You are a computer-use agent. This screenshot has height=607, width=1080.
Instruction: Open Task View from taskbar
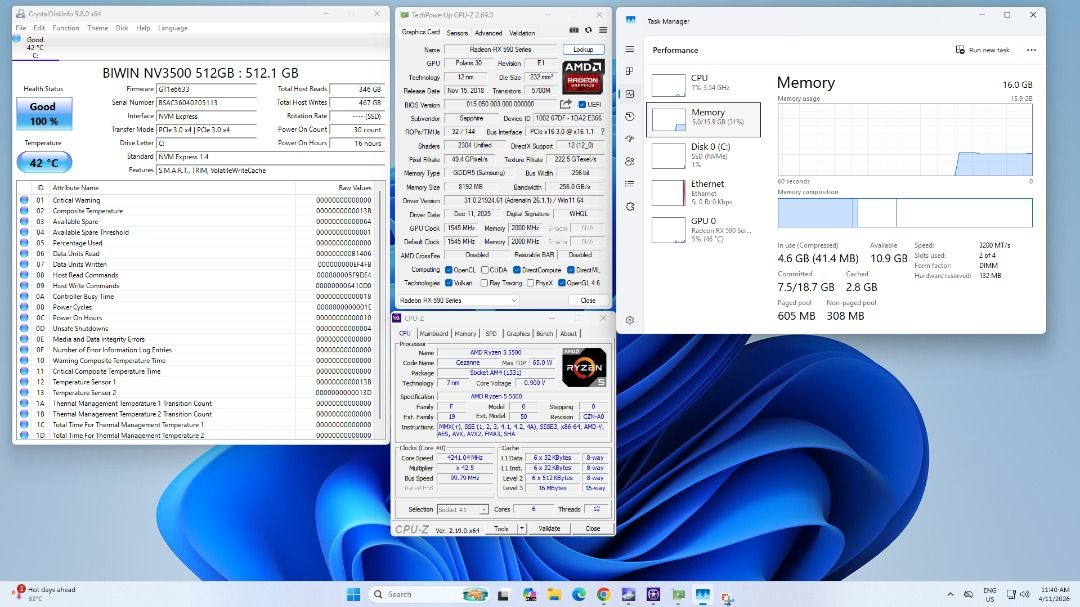pyautogui.click(x=503, y=595)
